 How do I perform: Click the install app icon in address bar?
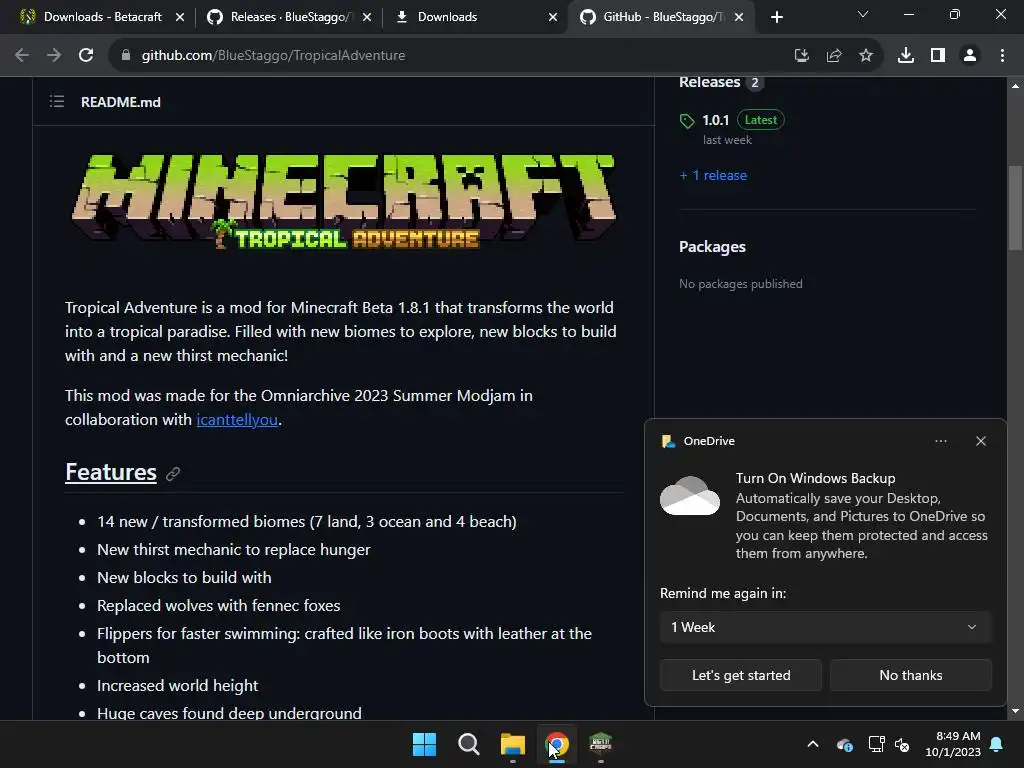[x=801, y=56]
